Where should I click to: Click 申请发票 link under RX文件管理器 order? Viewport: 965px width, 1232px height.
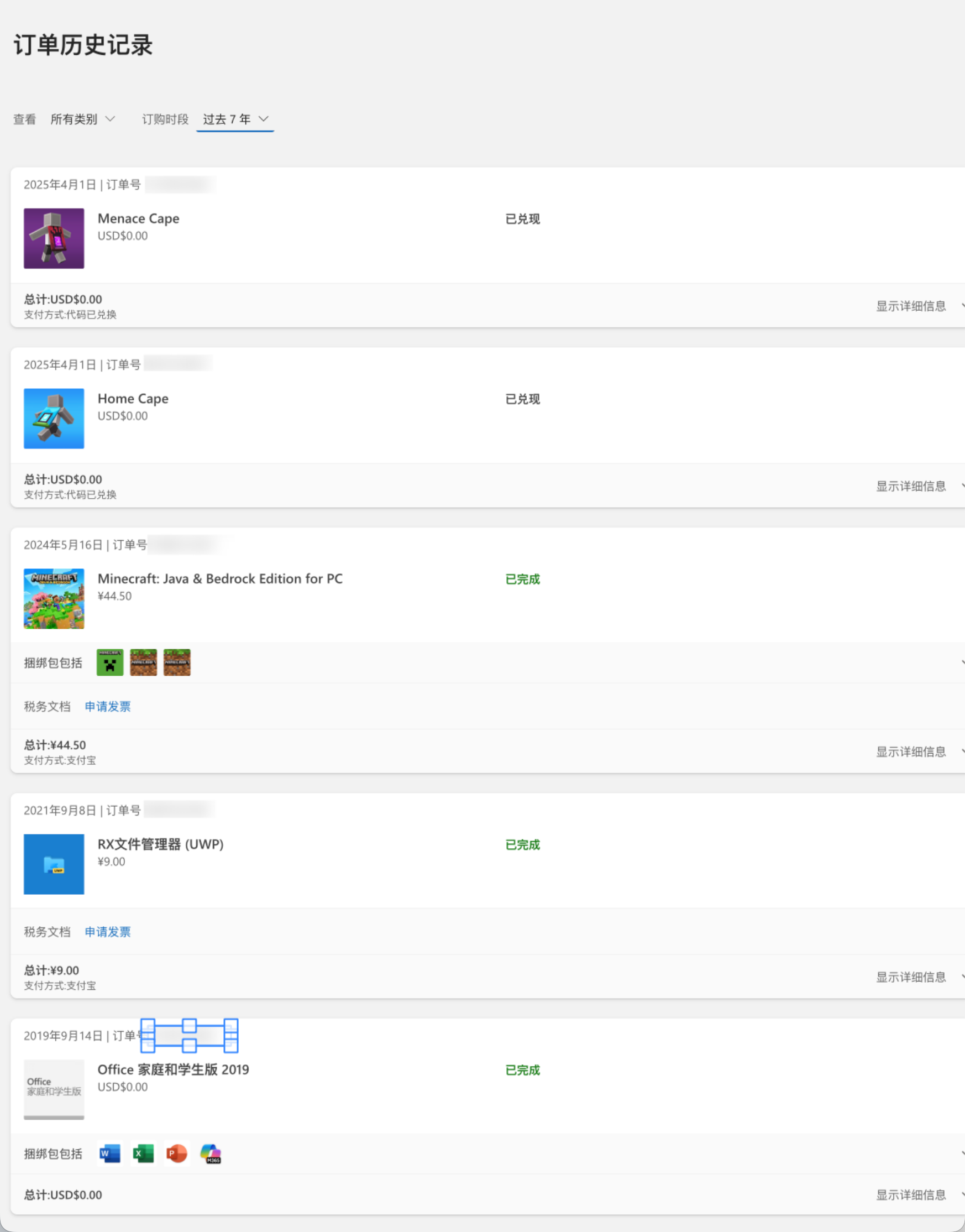point(107,932)
